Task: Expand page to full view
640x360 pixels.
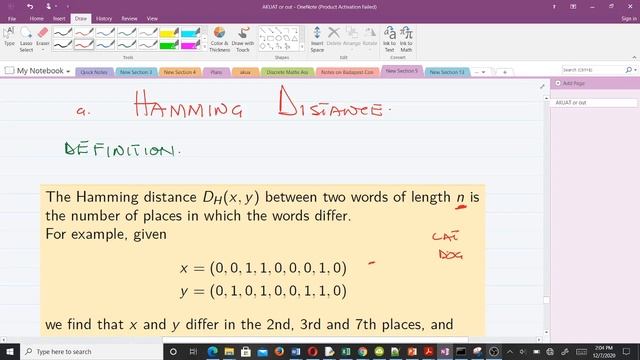Action: (x=542, y=86)
